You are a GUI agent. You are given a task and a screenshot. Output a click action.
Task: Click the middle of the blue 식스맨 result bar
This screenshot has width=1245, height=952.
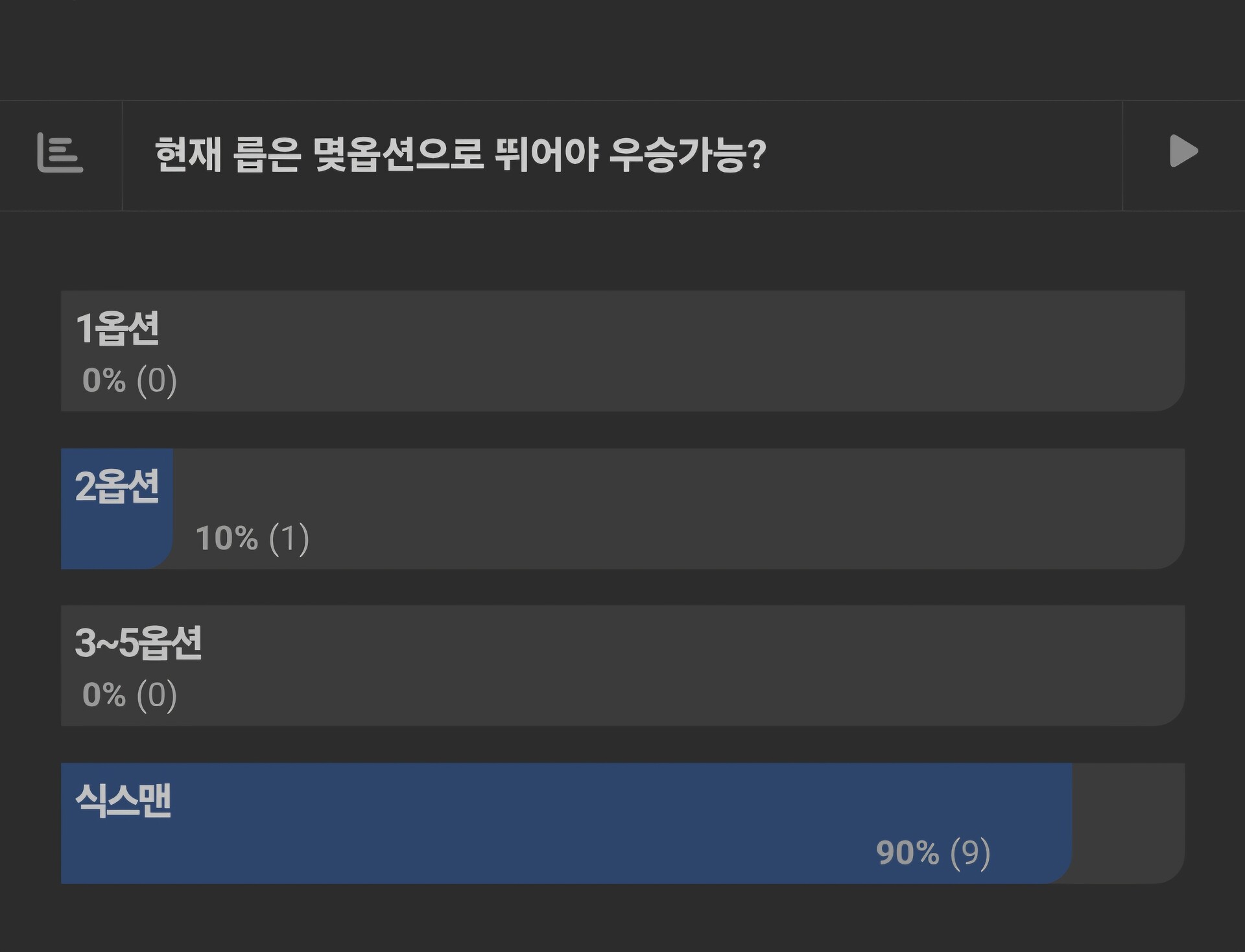pyautogui.click(x=564, y=824)
